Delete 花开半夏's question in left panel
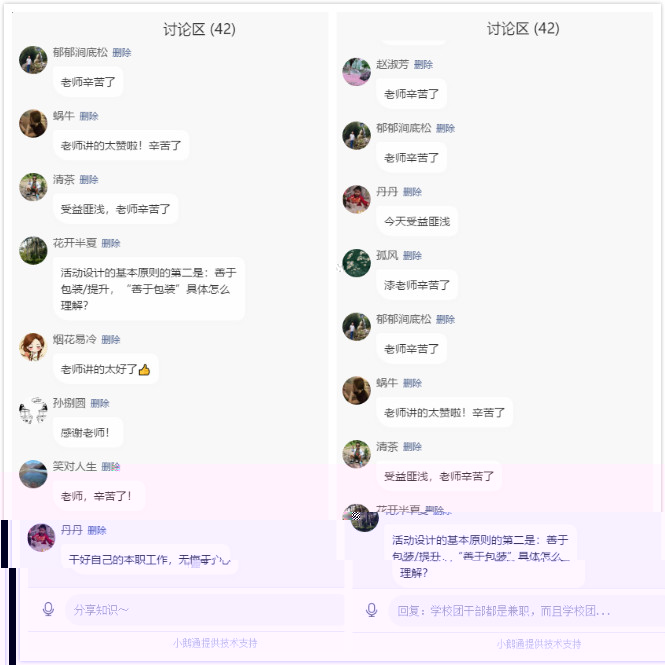665x665 pixels. 111,243
